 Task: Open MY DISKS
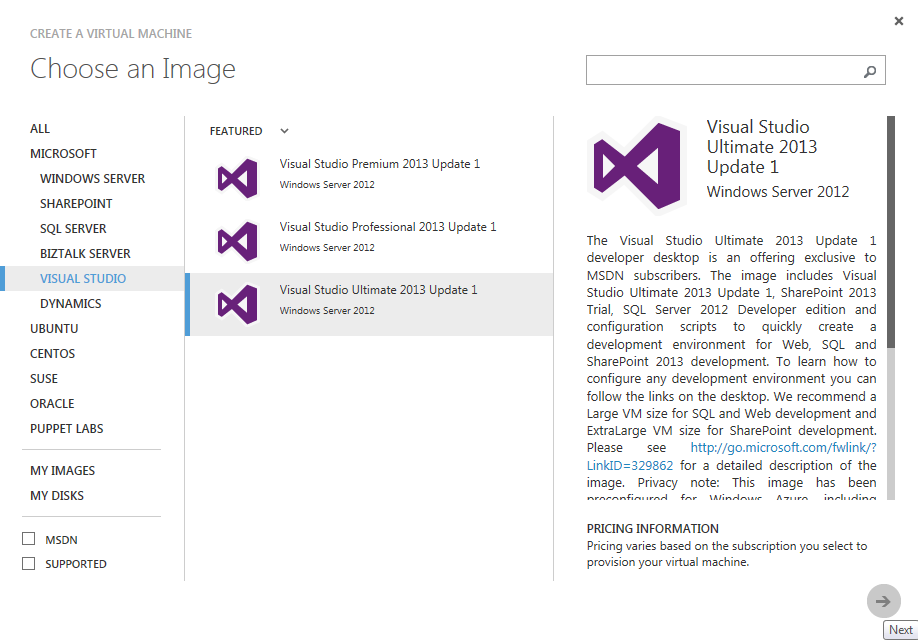tap(57, 496)
